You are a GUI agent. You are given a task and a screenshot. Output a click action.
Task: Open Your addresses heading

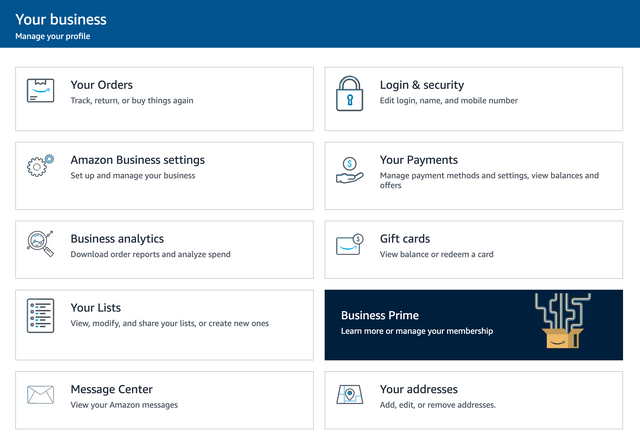click(418, 389)
